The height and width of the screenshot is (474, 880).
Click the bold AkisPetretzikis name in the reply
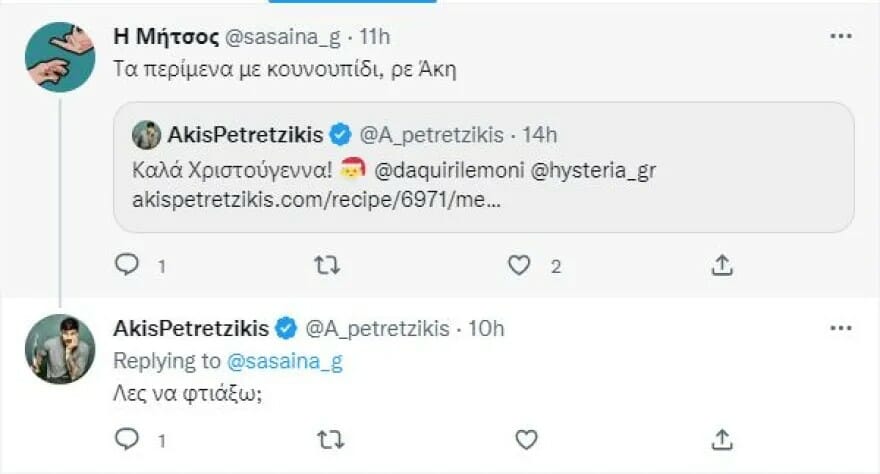click(x=191, y=328)
